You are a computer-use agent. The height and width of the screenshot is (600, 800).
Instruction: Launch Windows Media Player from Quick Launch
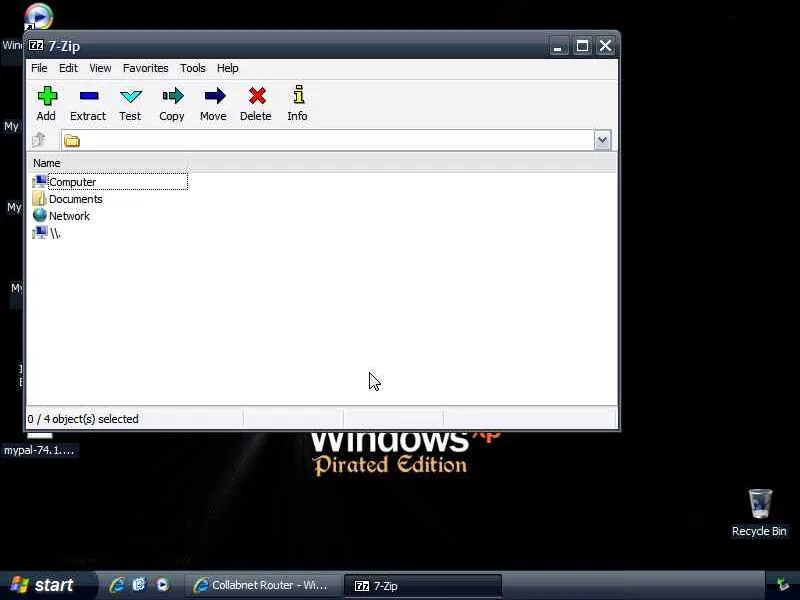[163, 585]
